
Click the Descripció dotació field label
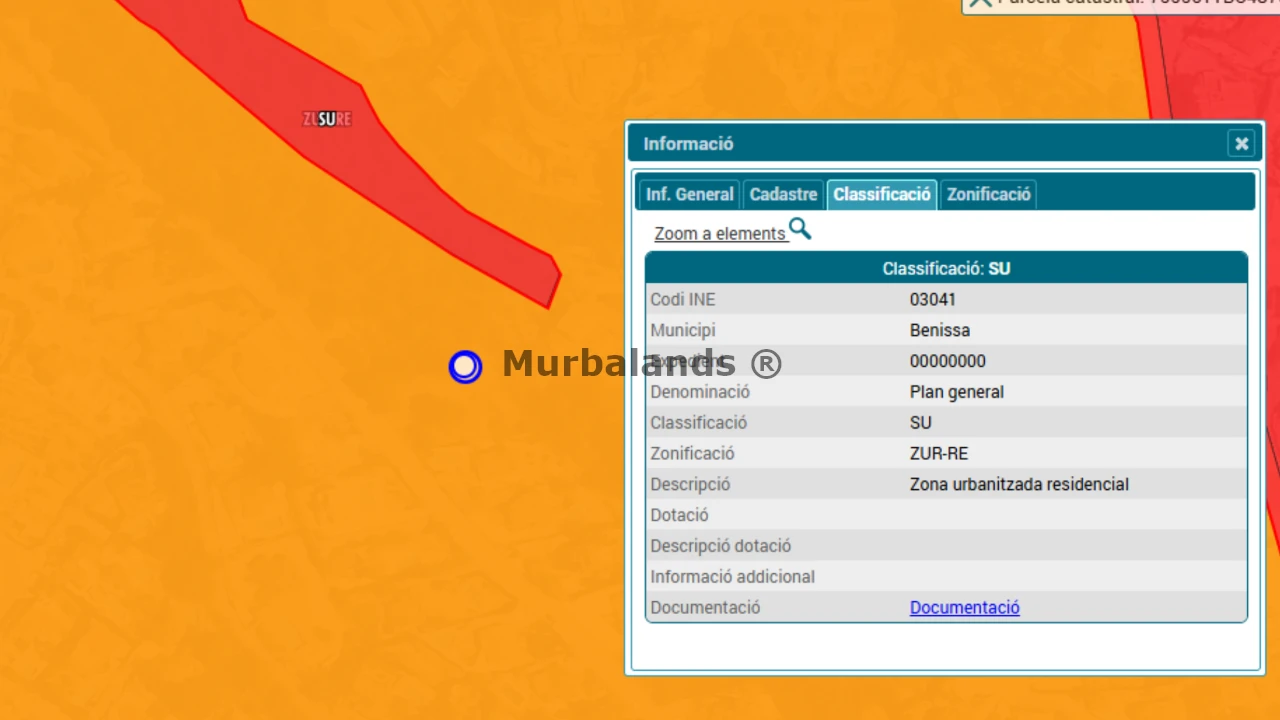tap(721, 546)
